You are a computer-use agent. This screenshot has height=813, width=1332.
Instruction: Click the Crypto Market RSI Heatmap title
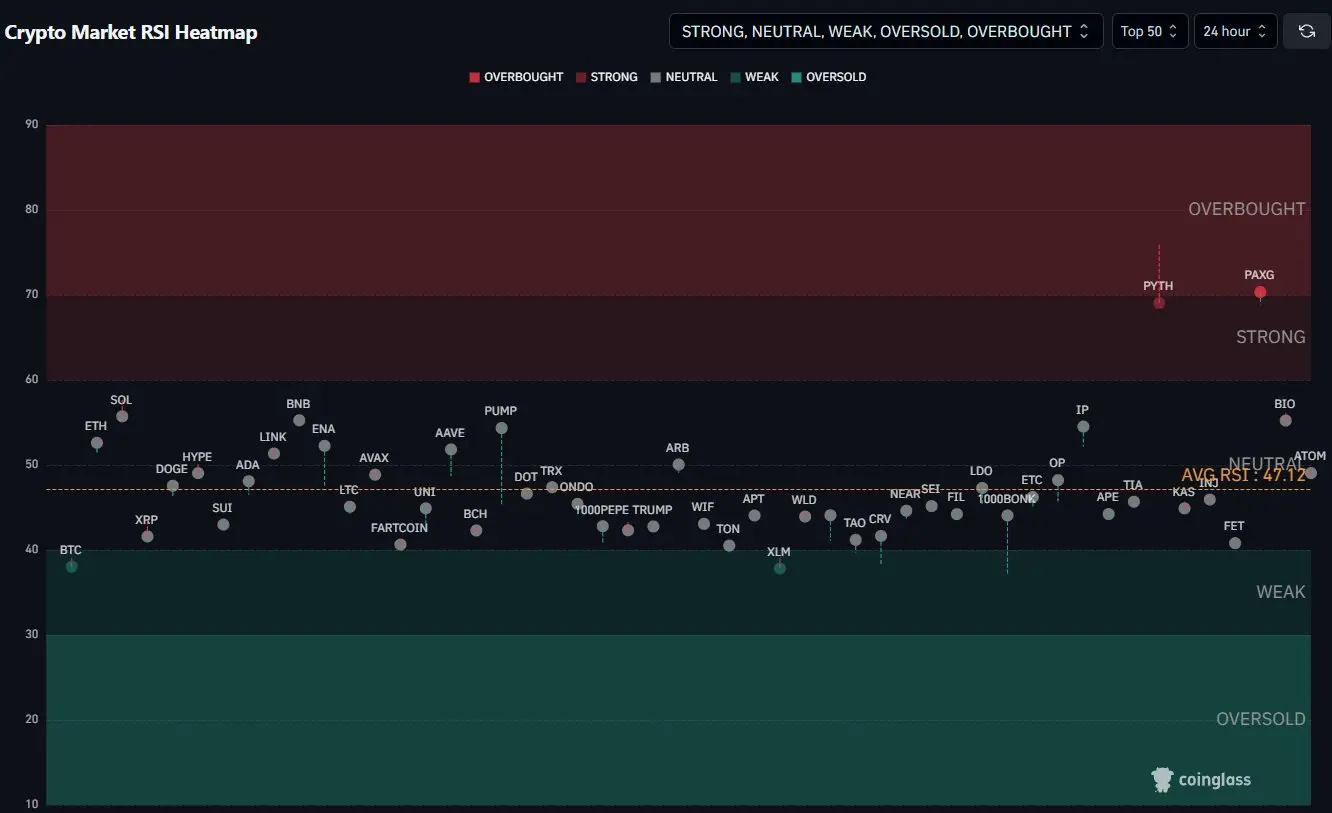(x=131, y=32)
